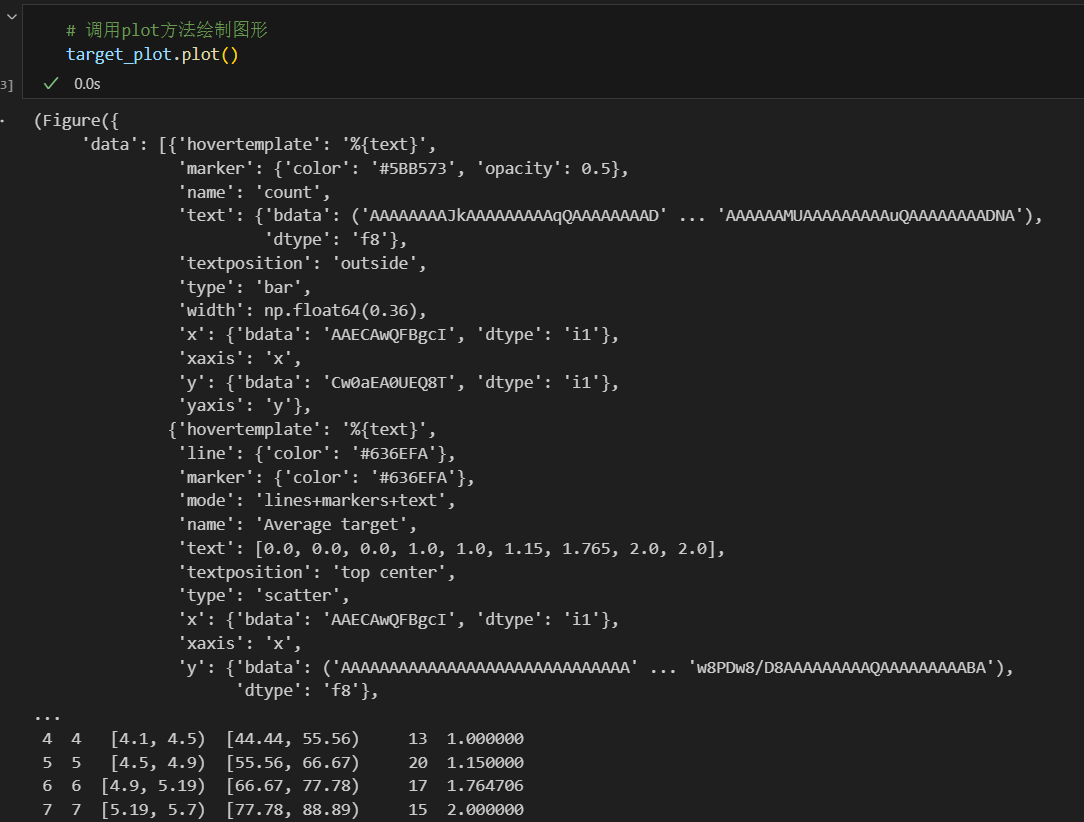Click the execution count label [3]
This screenshot has width=1084, height=822.
point(4,83)
